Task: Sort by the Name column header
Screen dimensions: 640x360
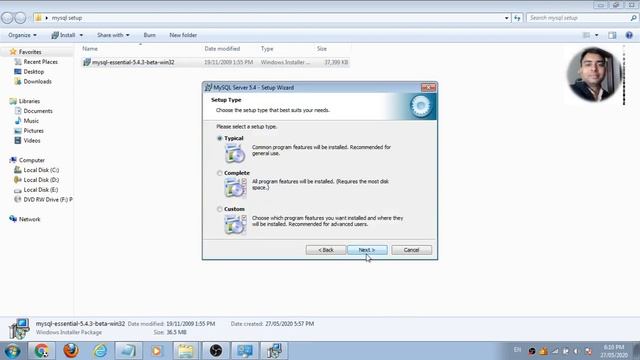Action: pos(90,49)
